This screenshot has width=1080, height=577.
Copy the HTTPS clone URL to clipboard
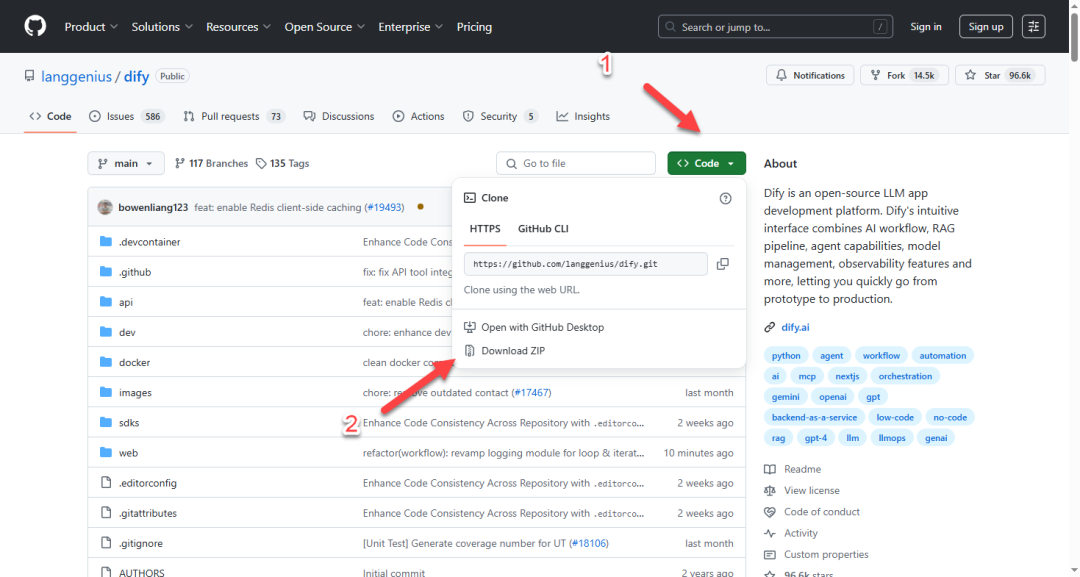(x=723, y=264)
